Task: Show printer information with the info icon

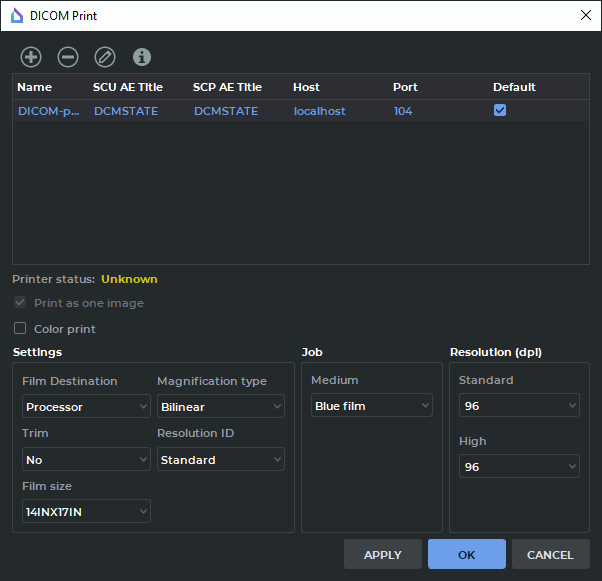Action: [x=142, y=57]
